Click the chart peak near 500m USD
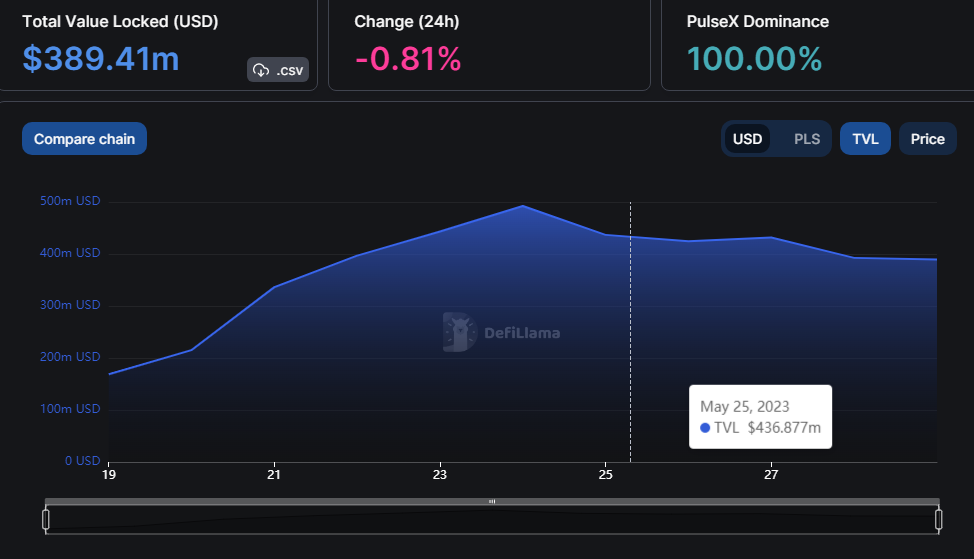974x559 pixels. click(x=523, y=206)
